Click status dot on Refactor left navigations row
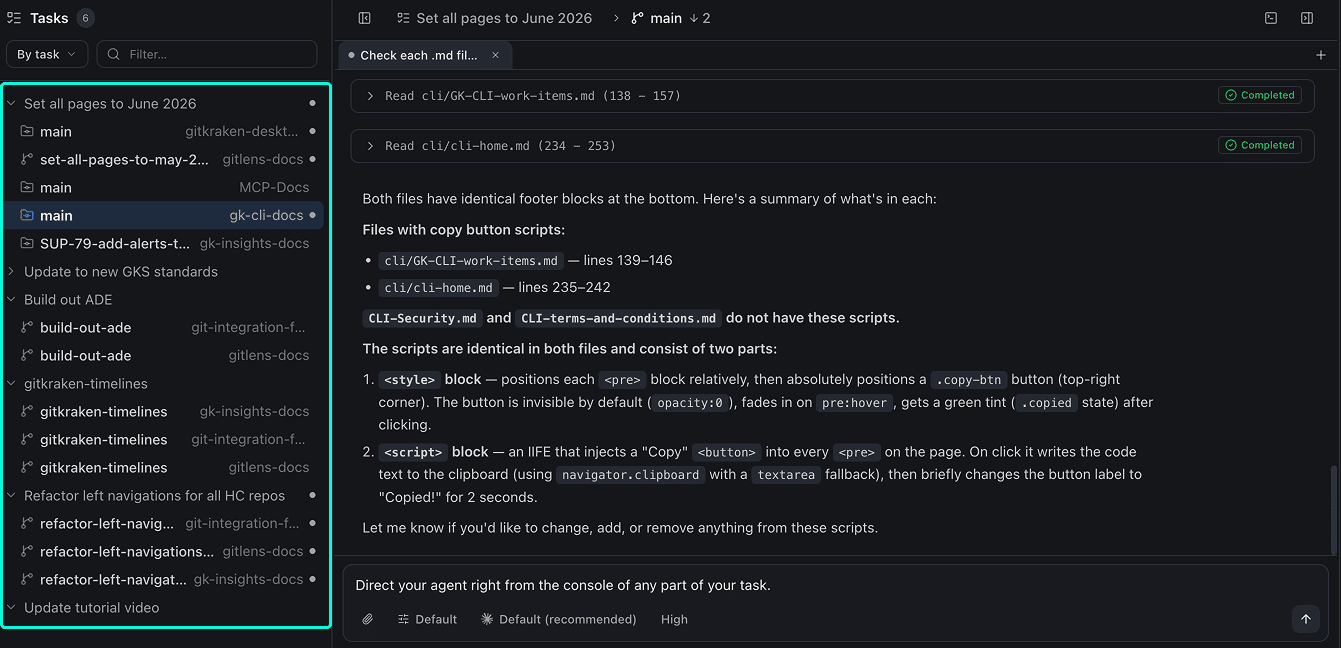The width and height of the screenshot is (1341, 648). (x=312, y=495)
